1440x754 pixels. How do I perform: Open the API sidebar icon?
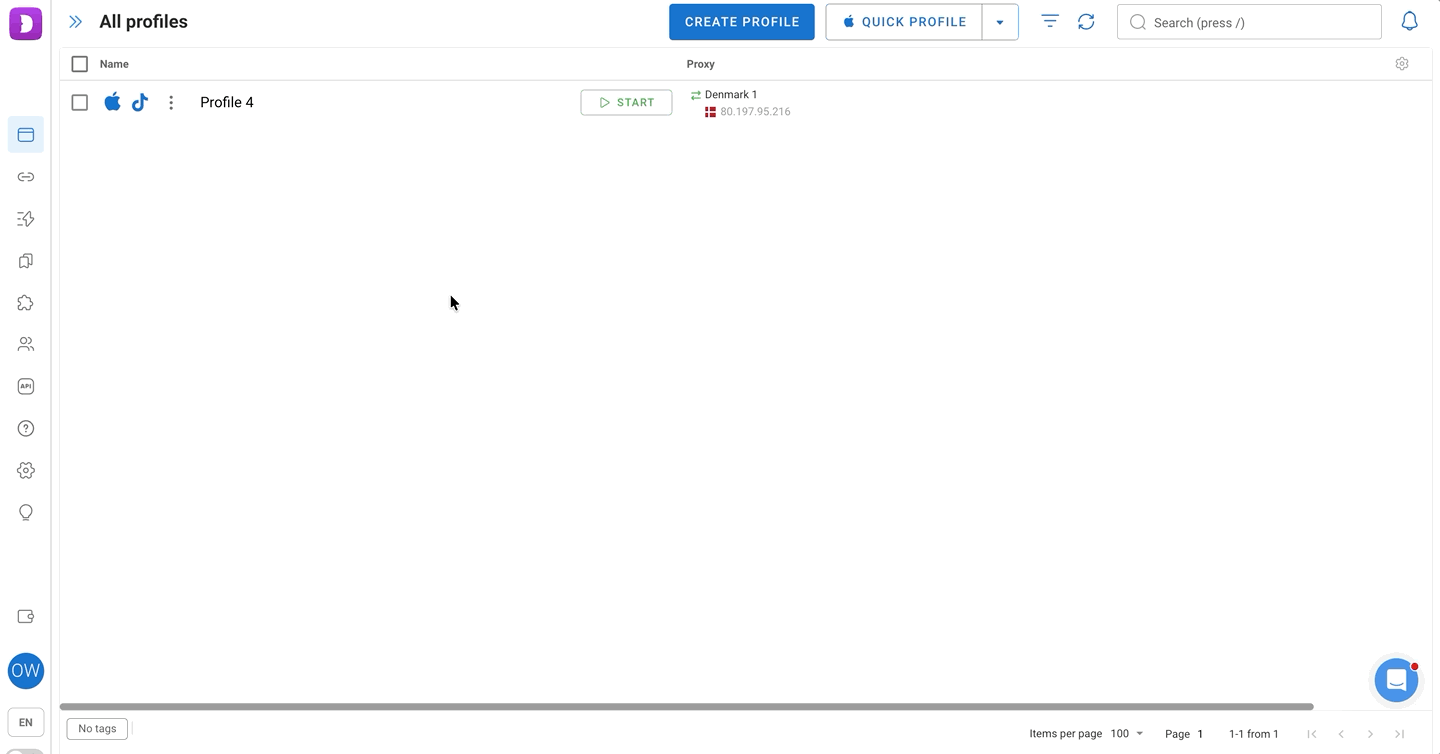tap(26, 386)
